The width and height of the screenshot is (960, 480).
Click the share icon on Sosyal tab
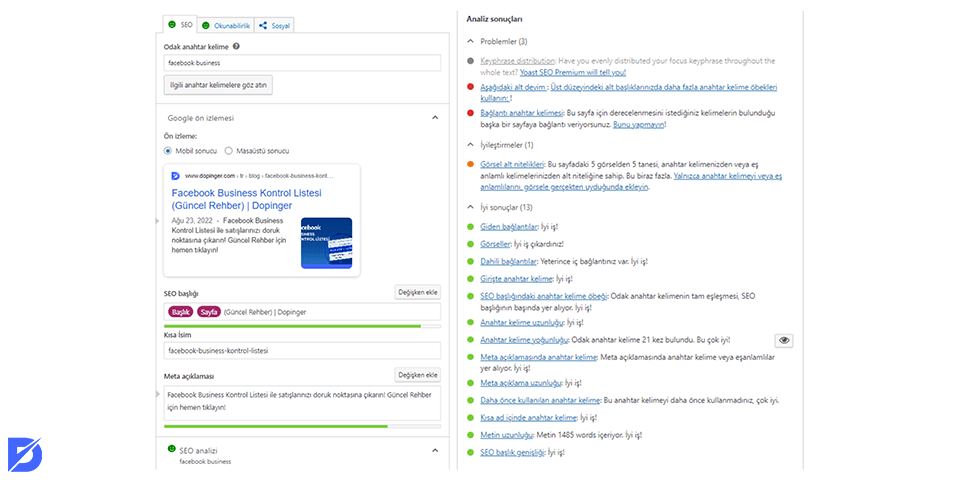click(x=263, y=26)
